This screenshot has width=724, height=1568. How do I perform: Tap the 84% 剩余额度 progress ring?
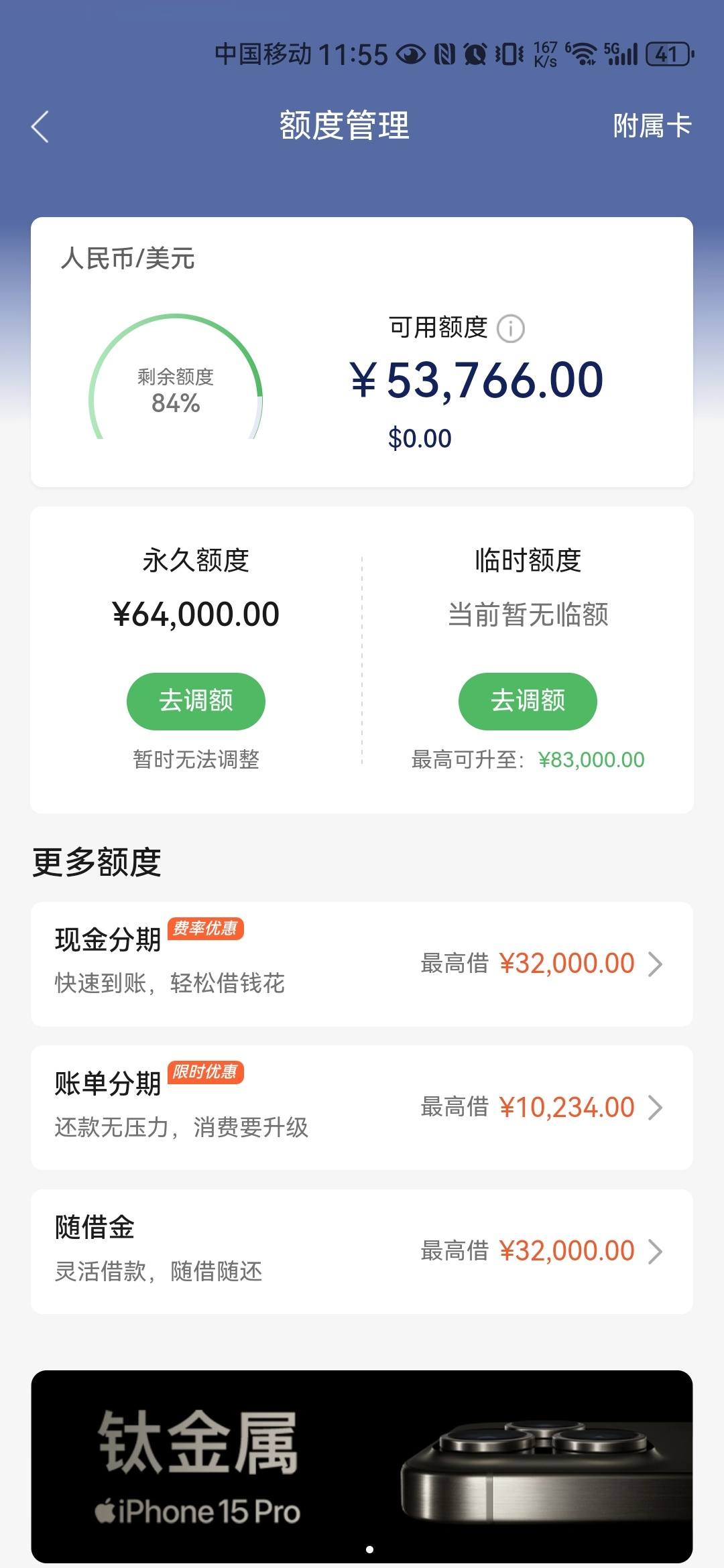pos(176,377)
